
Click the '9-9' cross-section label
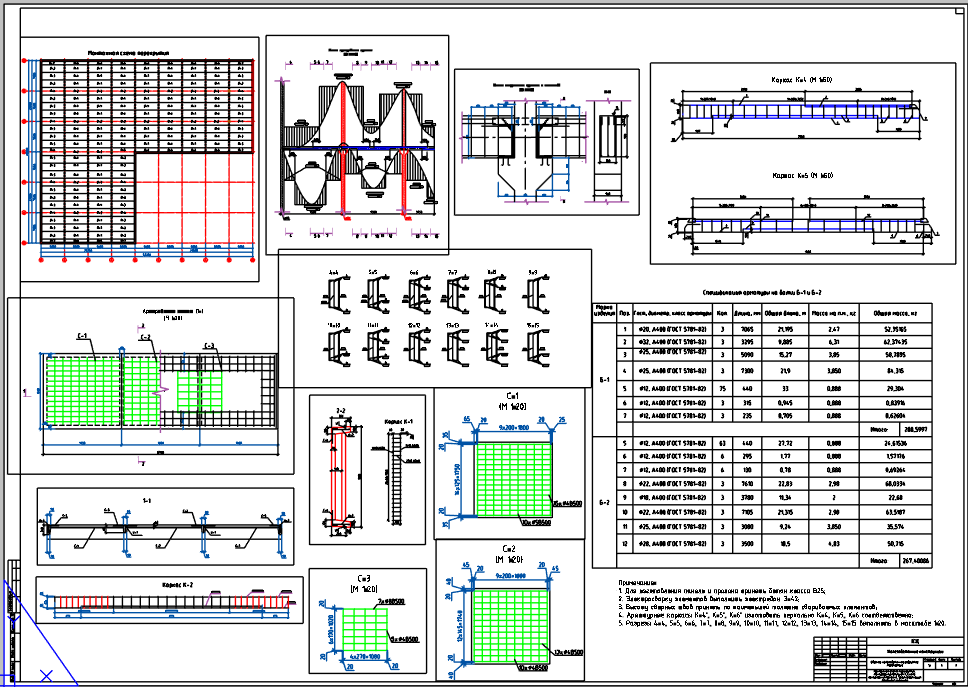533,272
